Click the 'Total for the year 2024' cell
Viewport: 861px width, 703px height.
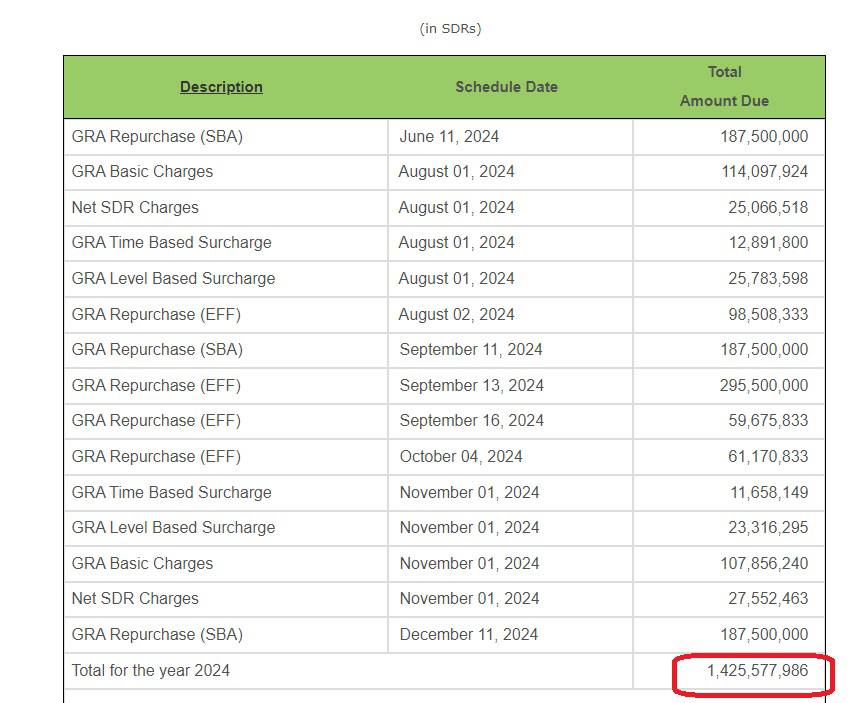(x=151, y=670)
